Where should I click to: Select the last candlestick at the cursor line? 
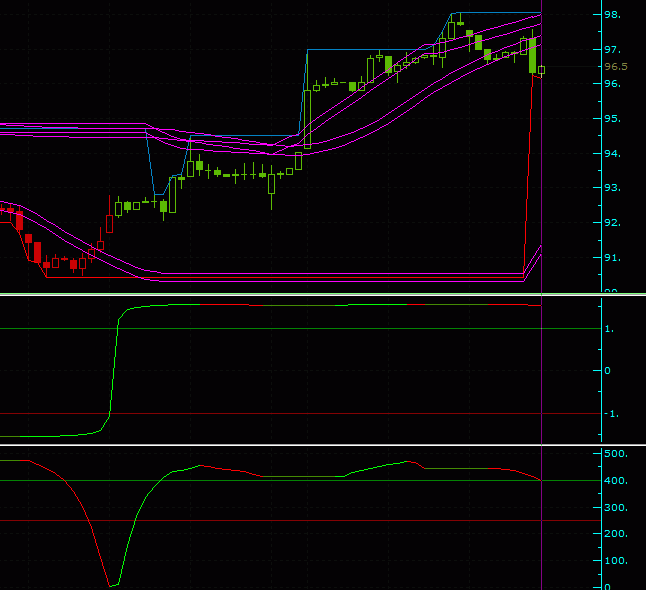tap(541, 70)
